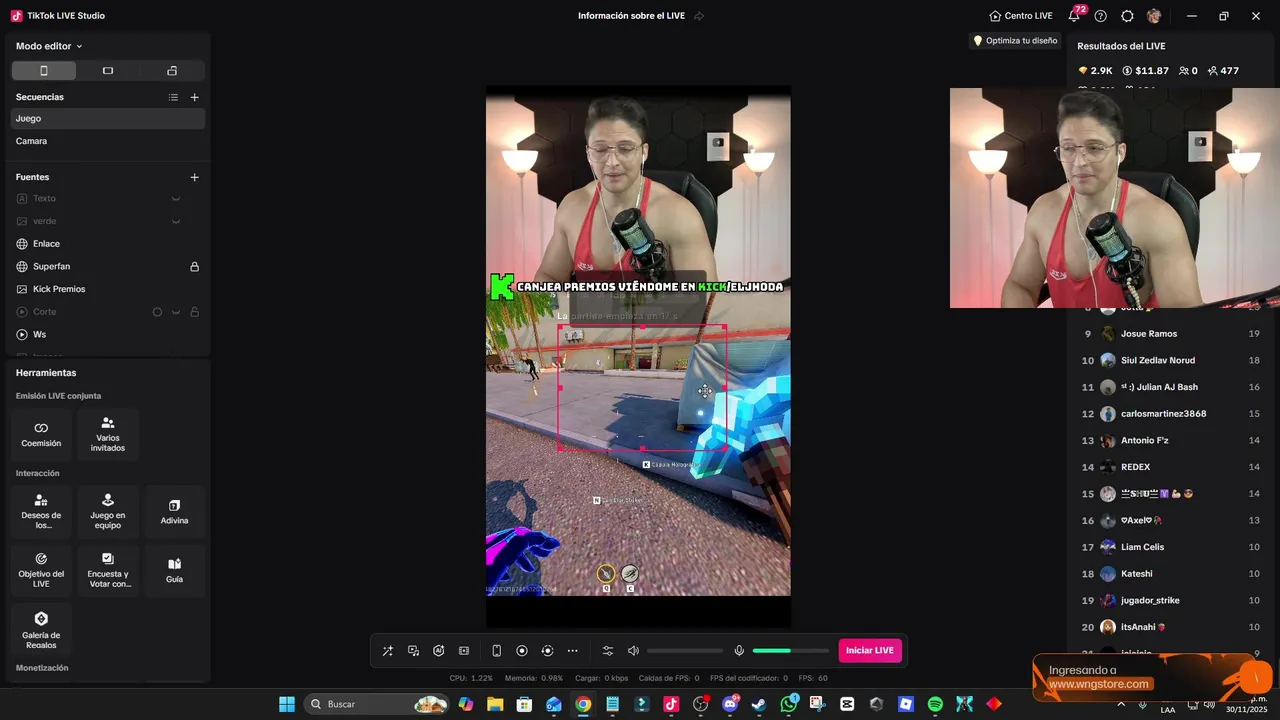Open the media music tool in bottom toolbar

click(413, 651)
